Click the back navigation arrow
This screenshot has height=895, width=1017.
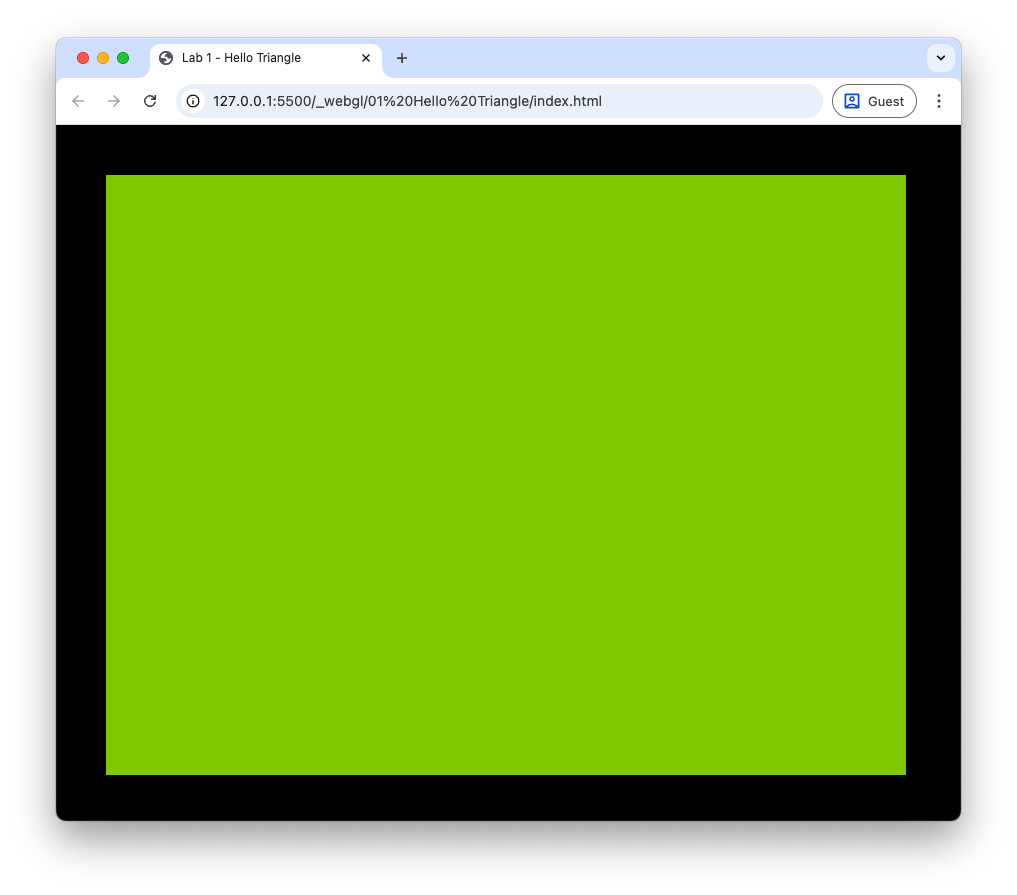(x=78, y=101)
